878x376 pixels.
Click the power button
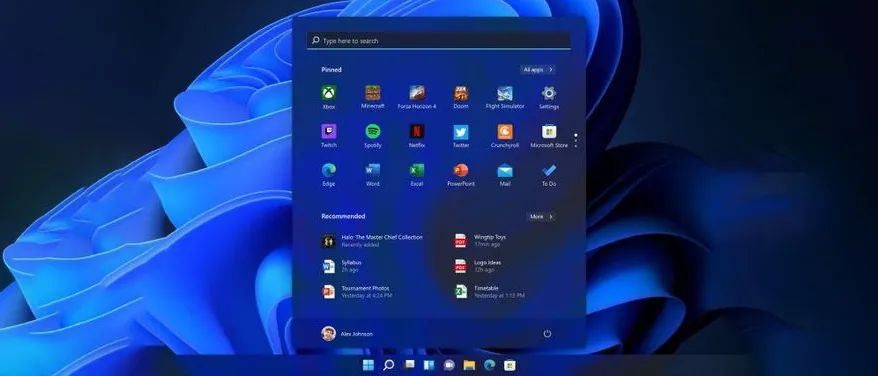[x=547, y=333]
